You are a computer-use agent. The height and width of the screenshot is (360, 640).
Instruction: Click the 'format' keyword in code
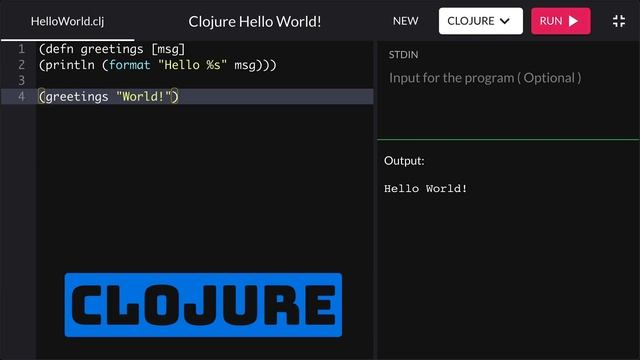(129, 65)
